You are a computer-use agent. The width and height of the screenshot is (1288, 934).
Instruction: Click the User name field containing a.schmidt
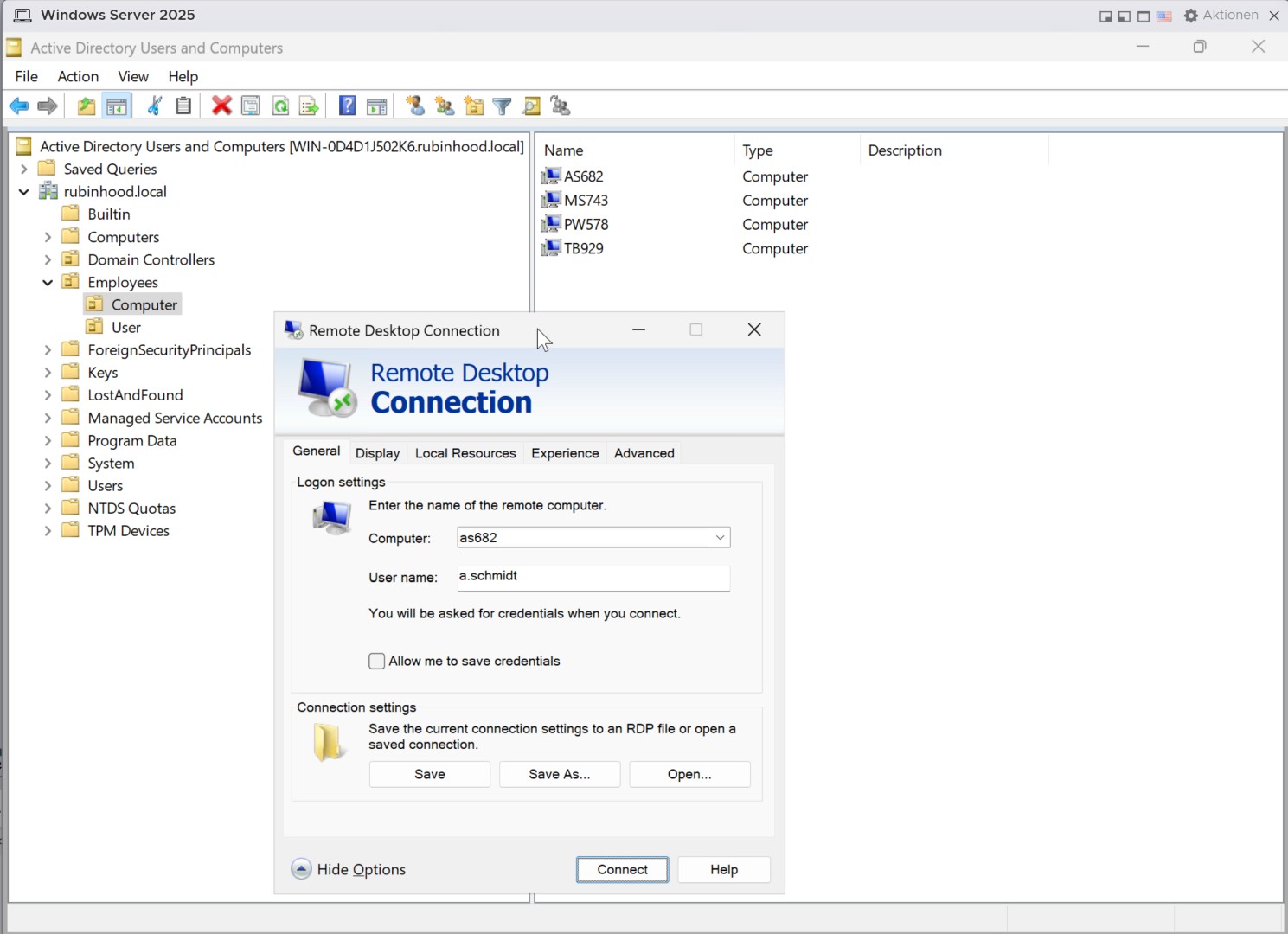[593, 577]
